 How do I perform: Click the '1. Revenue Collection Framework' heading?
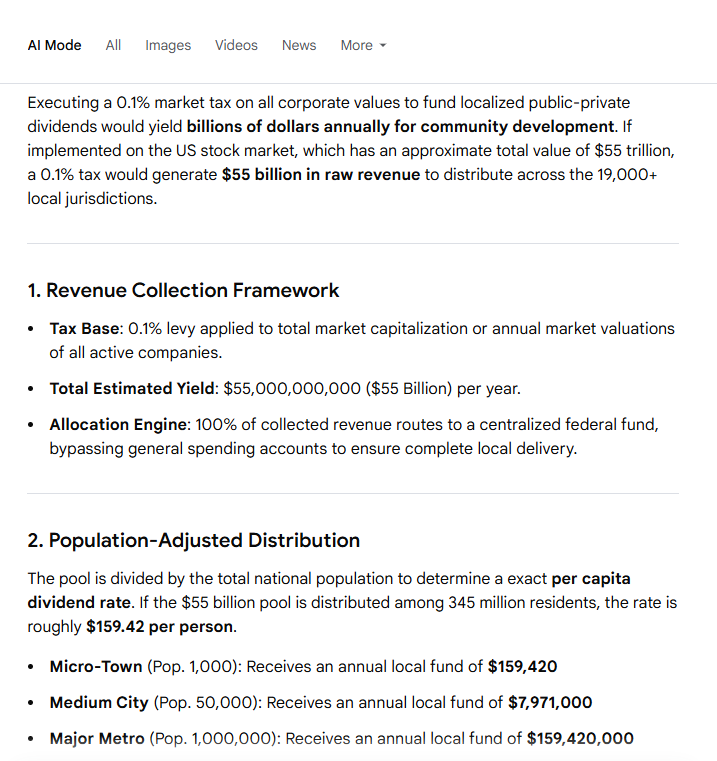(183, 290)
